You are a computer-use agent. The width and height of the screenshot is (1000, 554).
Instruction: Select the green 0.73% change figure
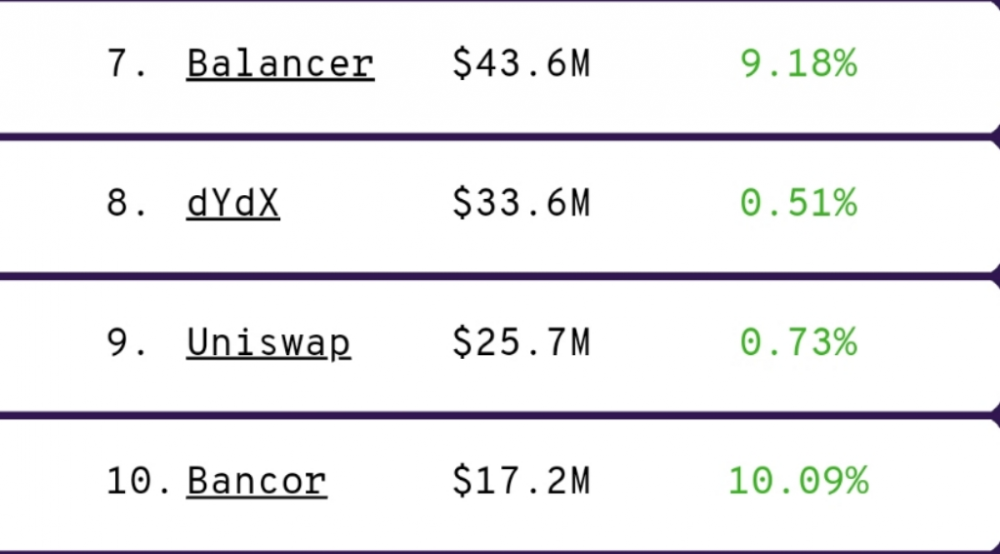click(x=798, y=343)
